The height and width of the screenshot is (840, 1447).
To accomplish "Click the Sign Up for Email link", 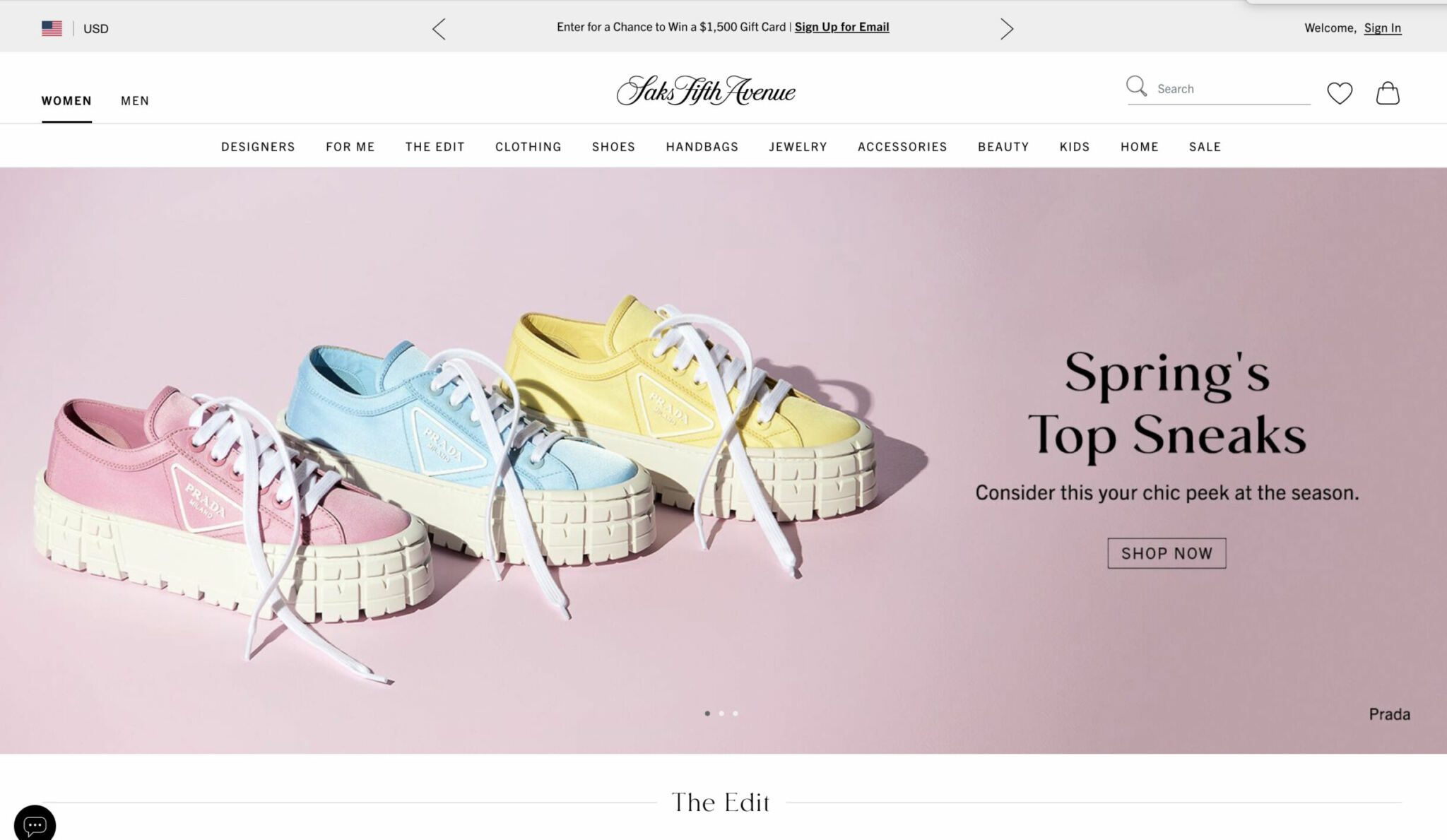I will [841, 27].
